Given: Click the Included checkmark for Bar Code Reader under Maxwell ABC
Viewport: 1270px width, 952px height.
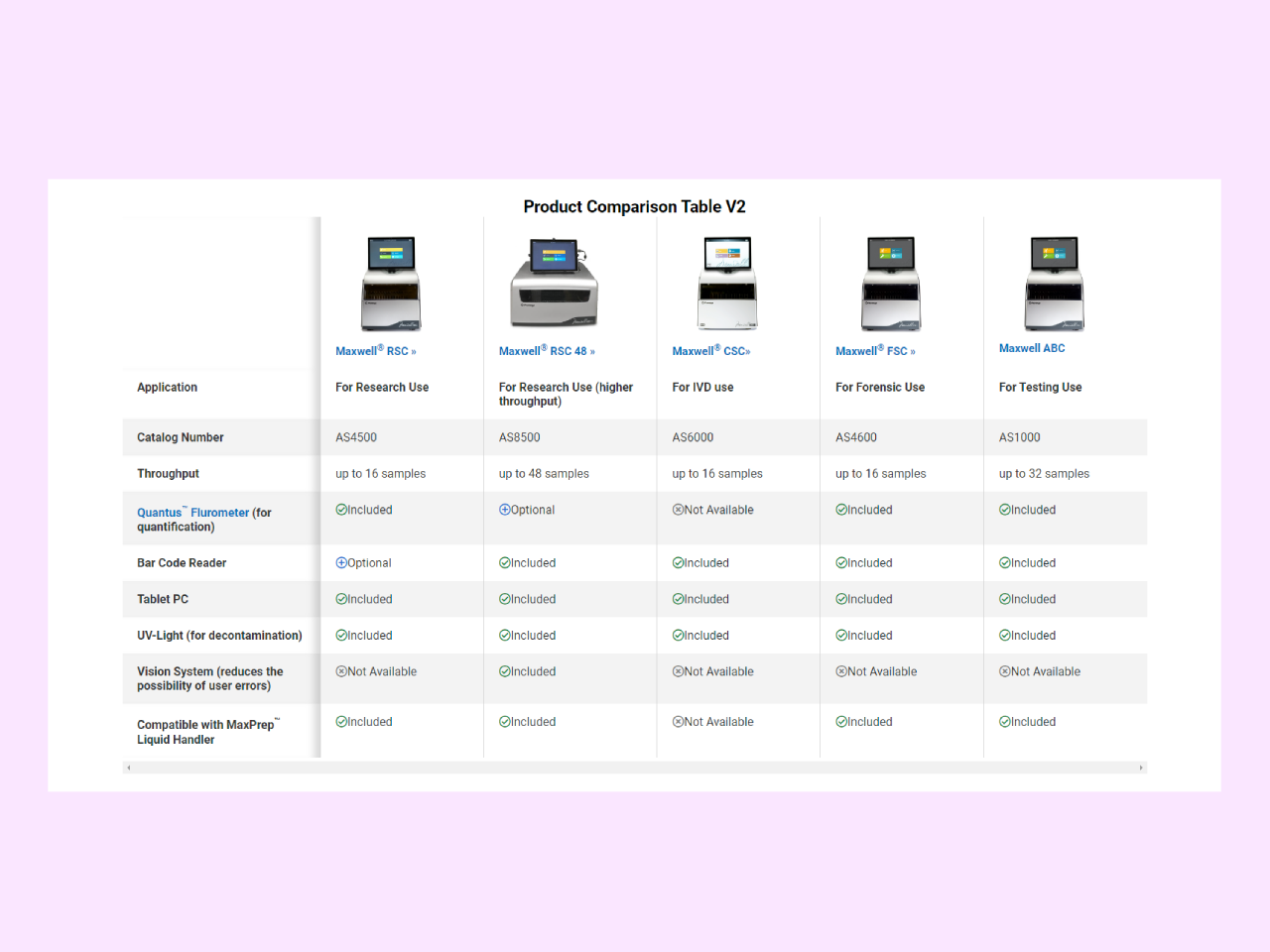Looking at the screenshot, I should 1005,562.
